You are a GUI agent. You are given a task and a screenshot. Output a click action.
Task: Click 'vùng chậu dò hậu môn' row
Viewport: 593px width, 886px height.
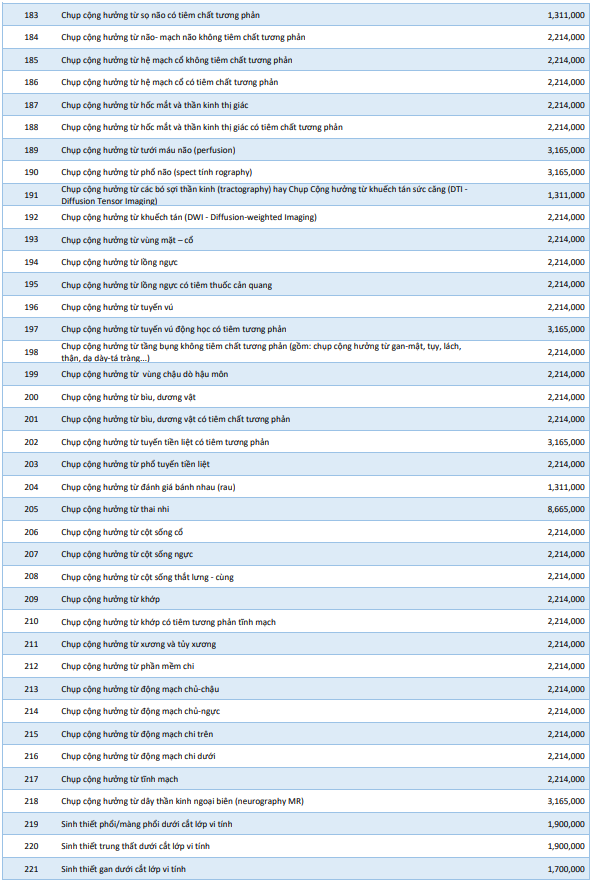[145, 375]
